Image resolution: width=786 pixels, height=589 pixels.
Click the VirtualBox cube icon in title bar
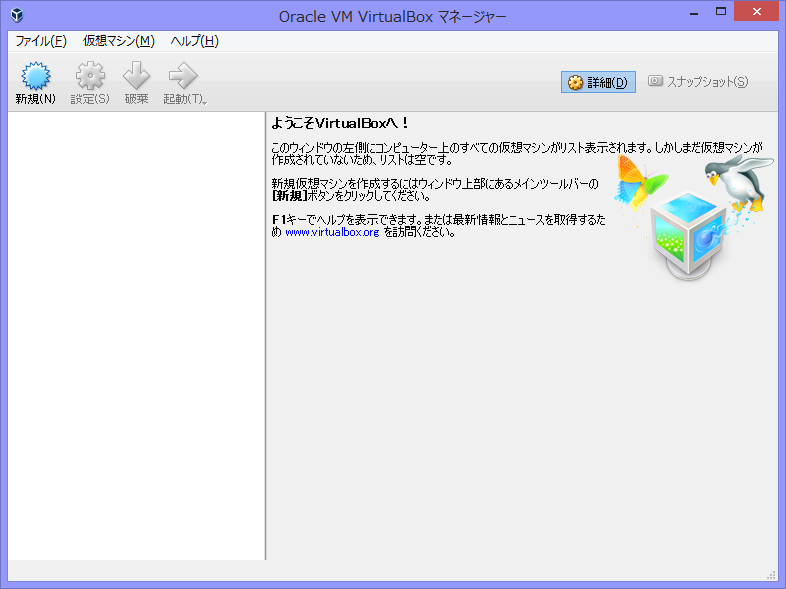[x=17, y=16]
